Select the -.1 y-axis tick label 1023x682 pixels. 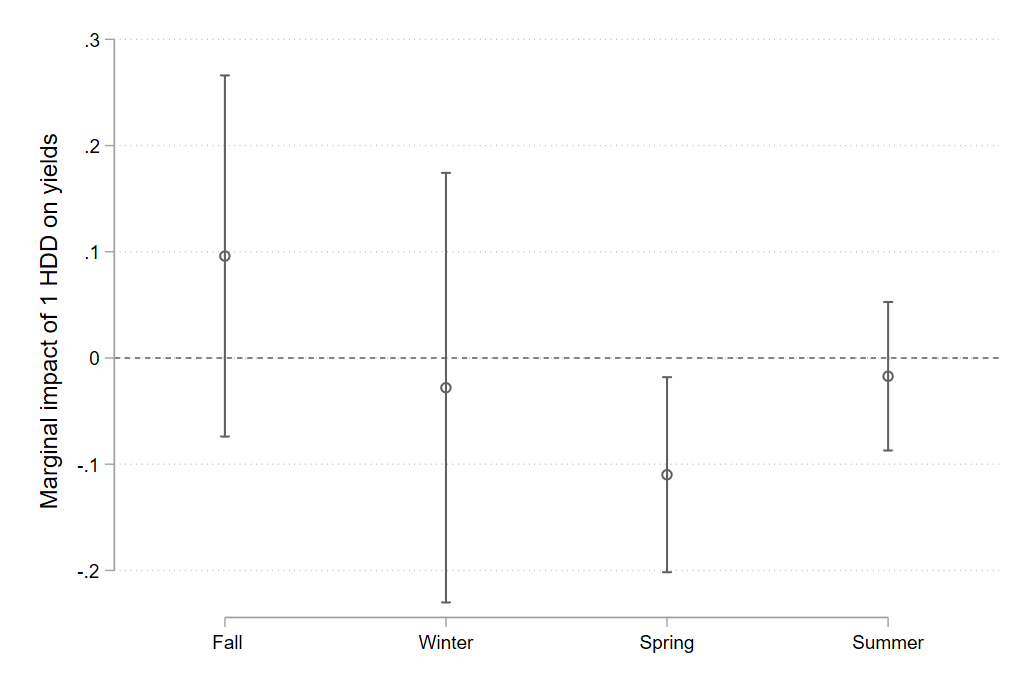pos(91,464)
